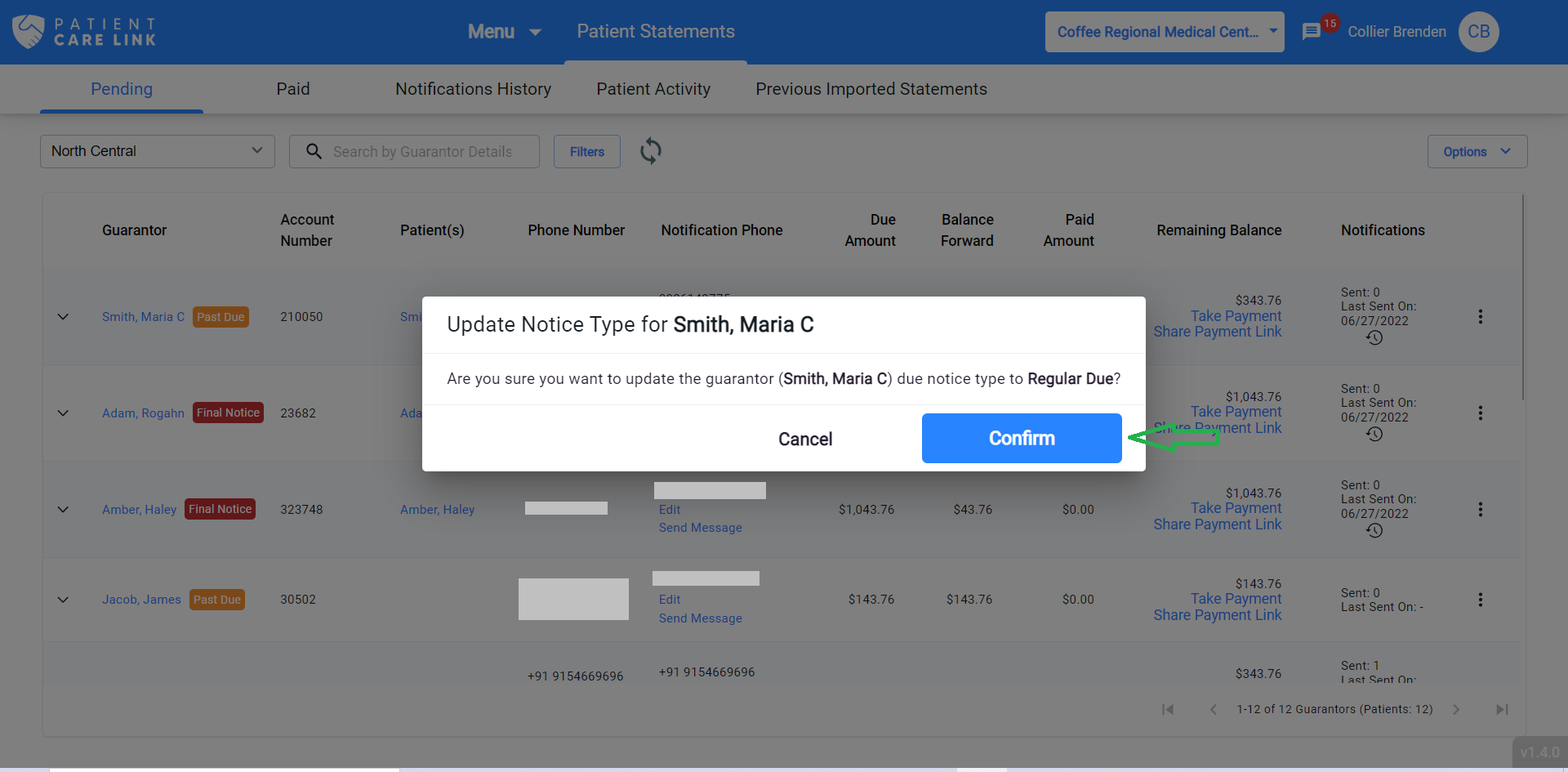This screenshot has height=772, width=1568.
Task: Click Edit for Amber, Haley notification phone
Action: pyautogui.click(x=670, y=510)
